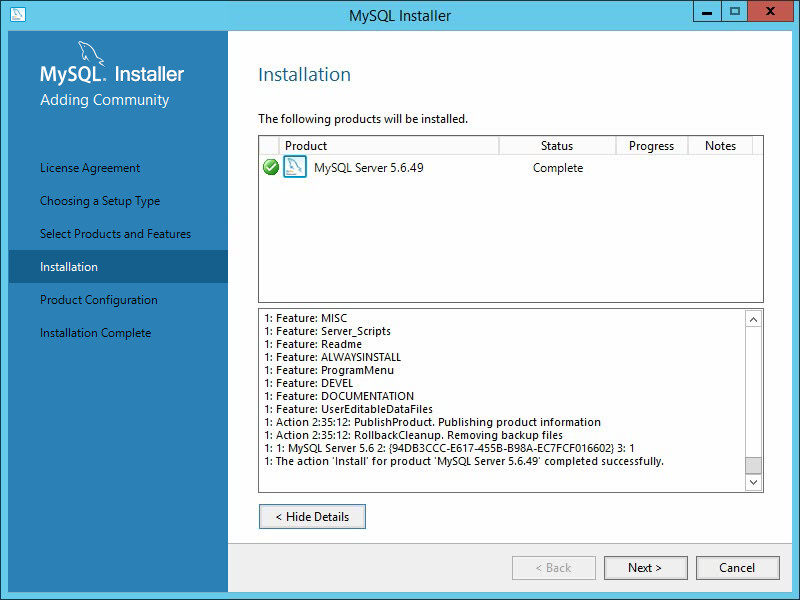Click the Notes column header
Viewport: 800px width, 600px height.
[x=720, y=146]
